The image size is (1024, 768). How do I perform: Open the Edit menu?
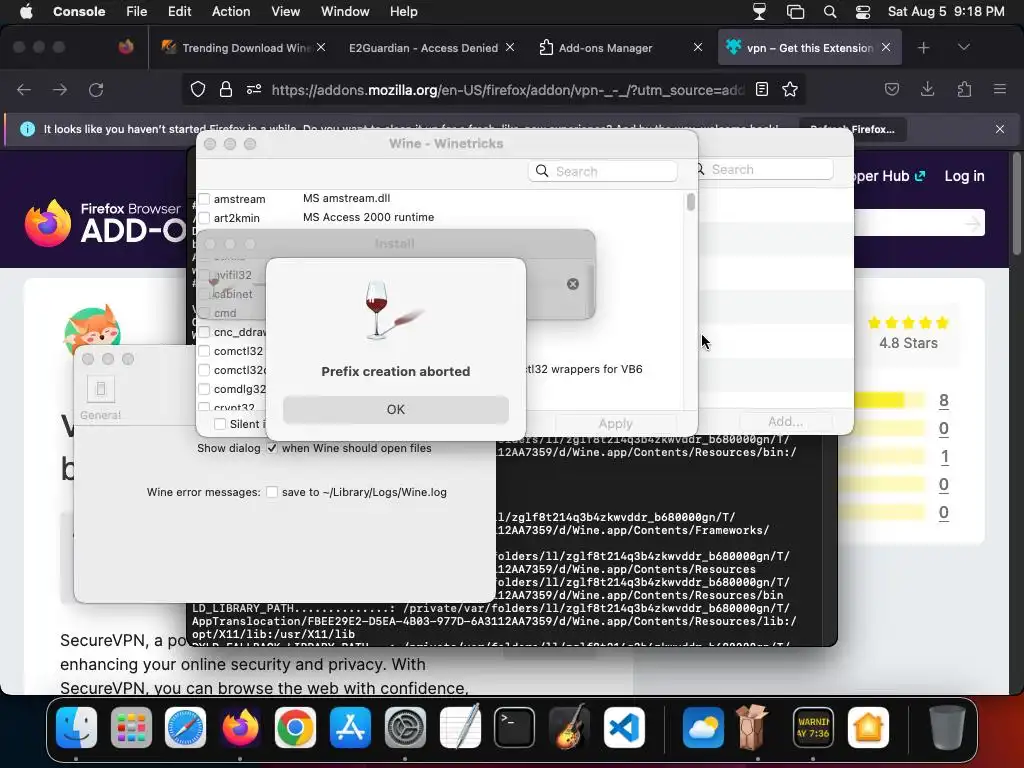[x=180, y=11]
